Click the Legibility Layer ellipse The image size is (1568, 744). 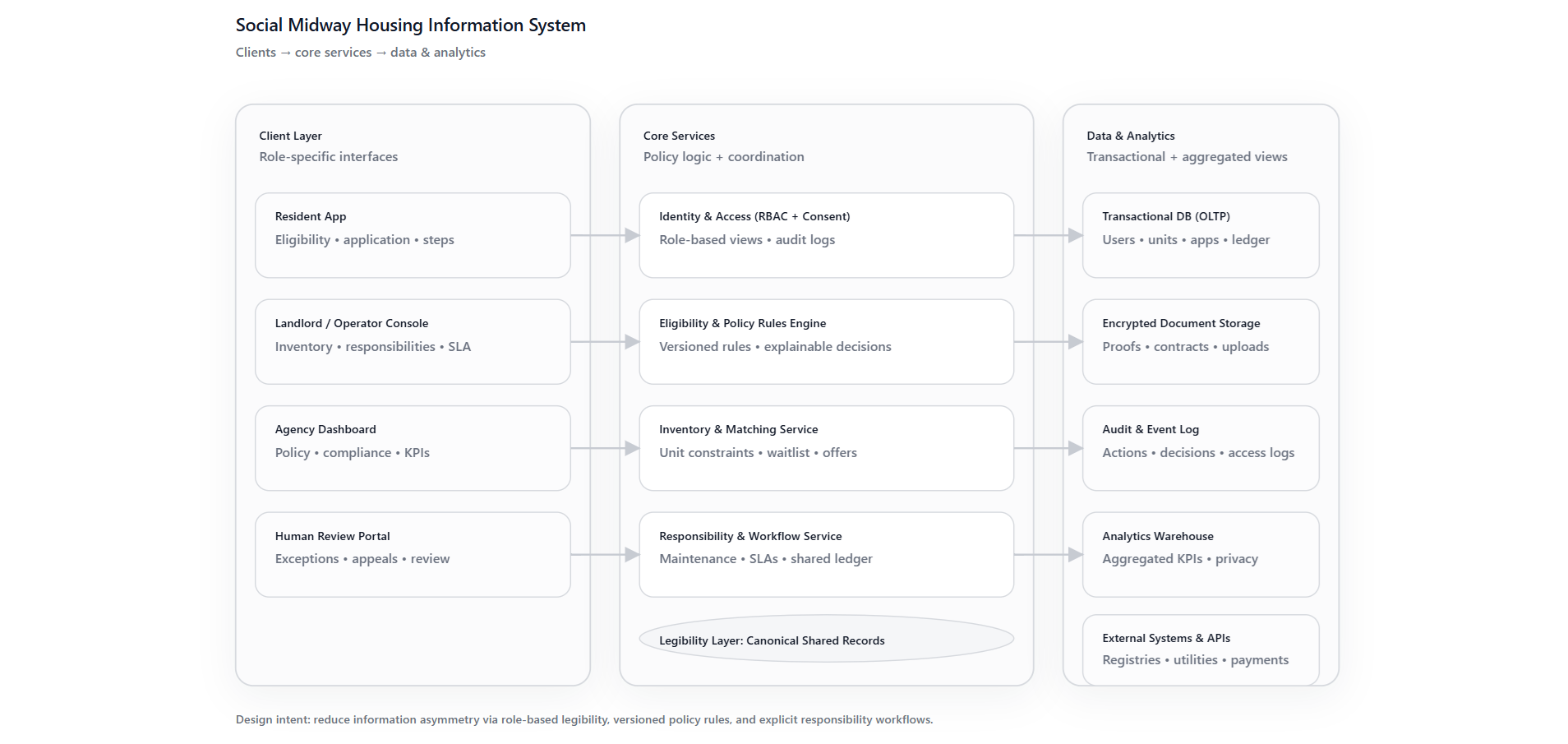[827, 639]
